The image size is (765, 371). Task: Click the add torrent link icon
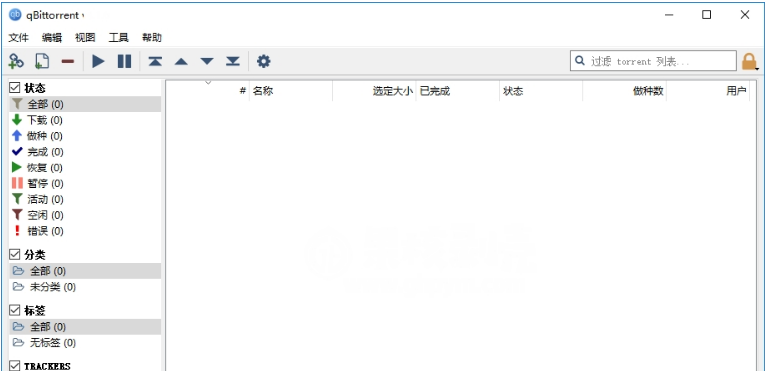16,61
